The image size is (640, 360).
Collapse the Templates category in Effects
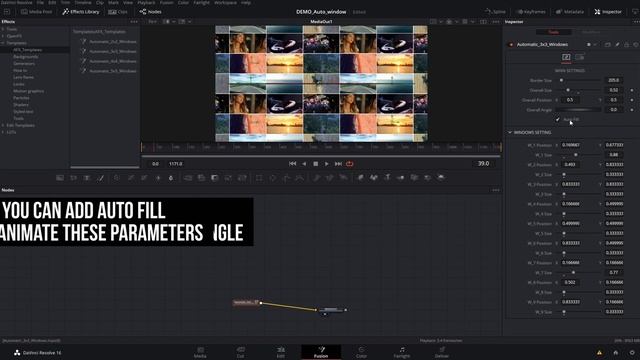click(x=3, y=43)
